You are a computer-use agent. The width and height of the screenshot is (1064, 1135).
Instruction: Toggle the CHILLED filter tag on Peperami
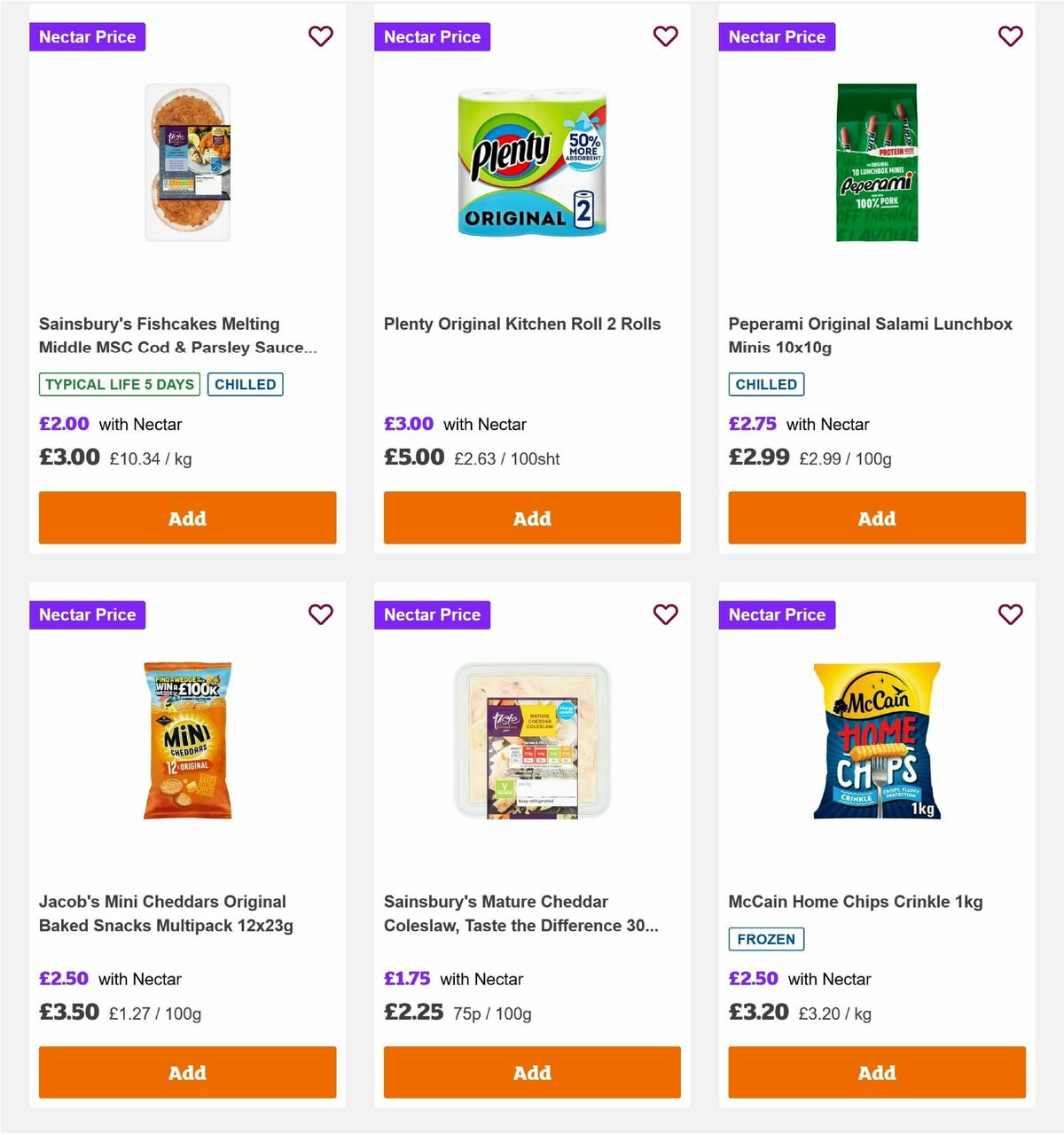[766, 384]
